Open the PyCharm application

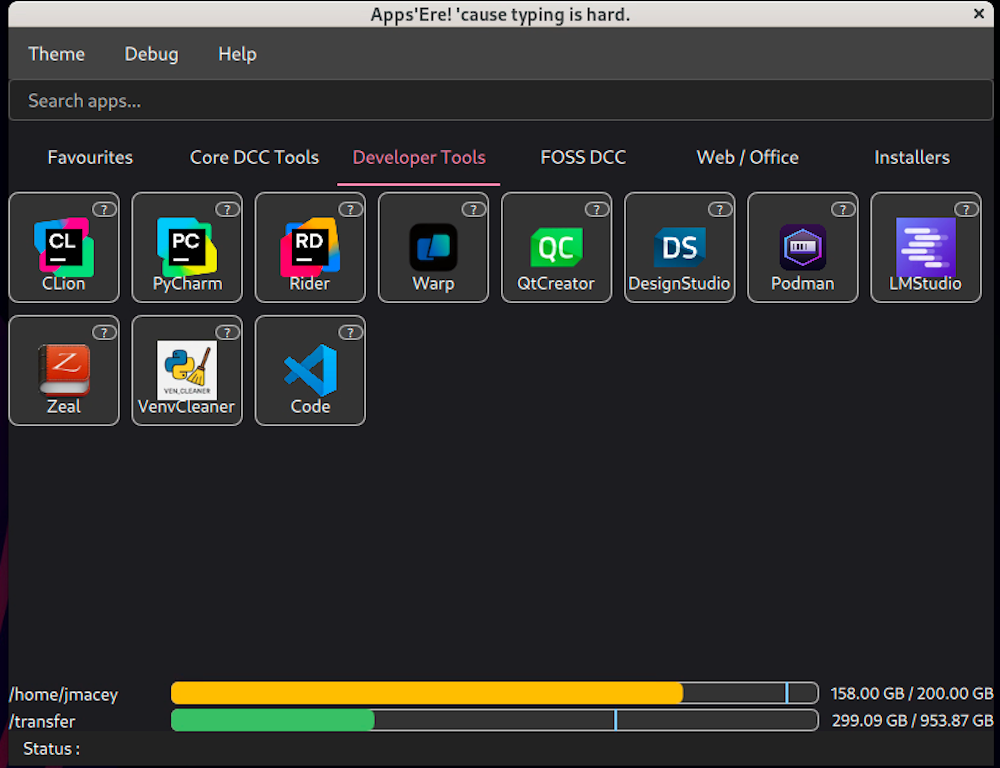click(x=186, y=248)
